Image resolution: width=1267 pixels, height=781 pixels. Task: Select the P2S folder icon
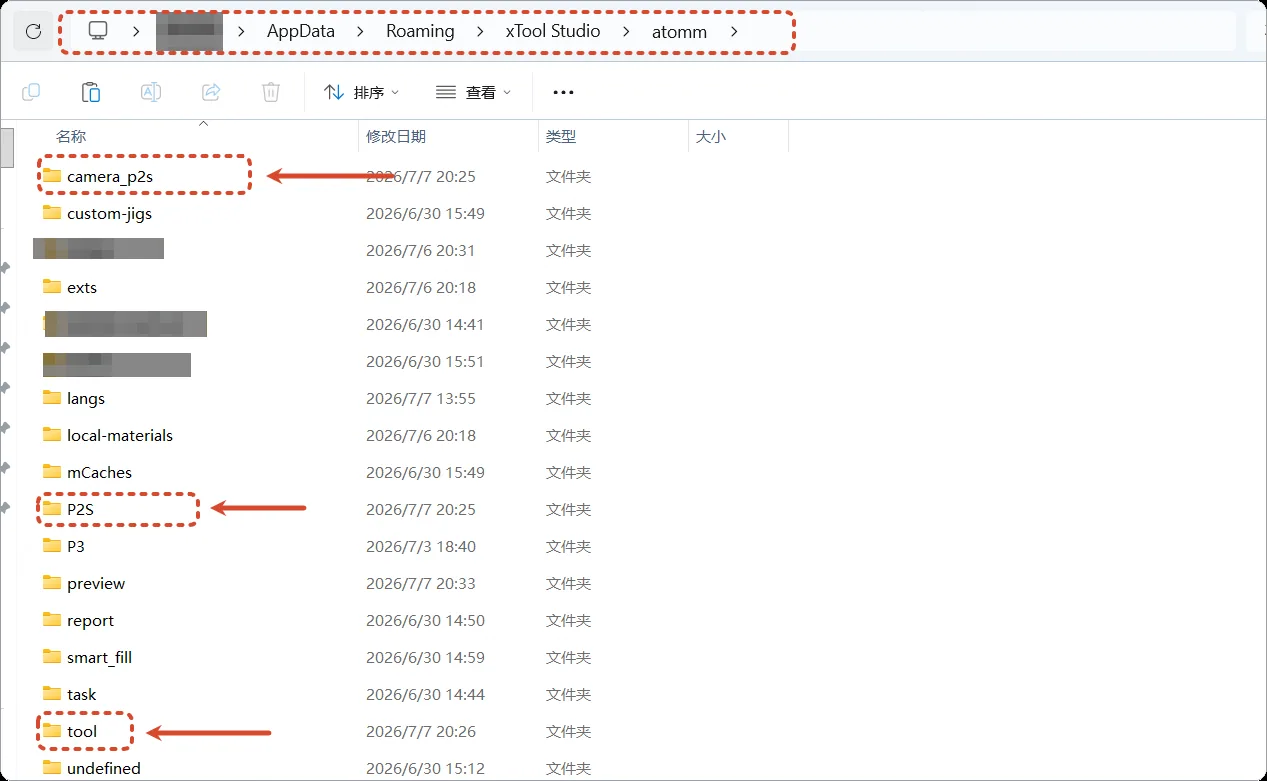[x=52, y=509]
